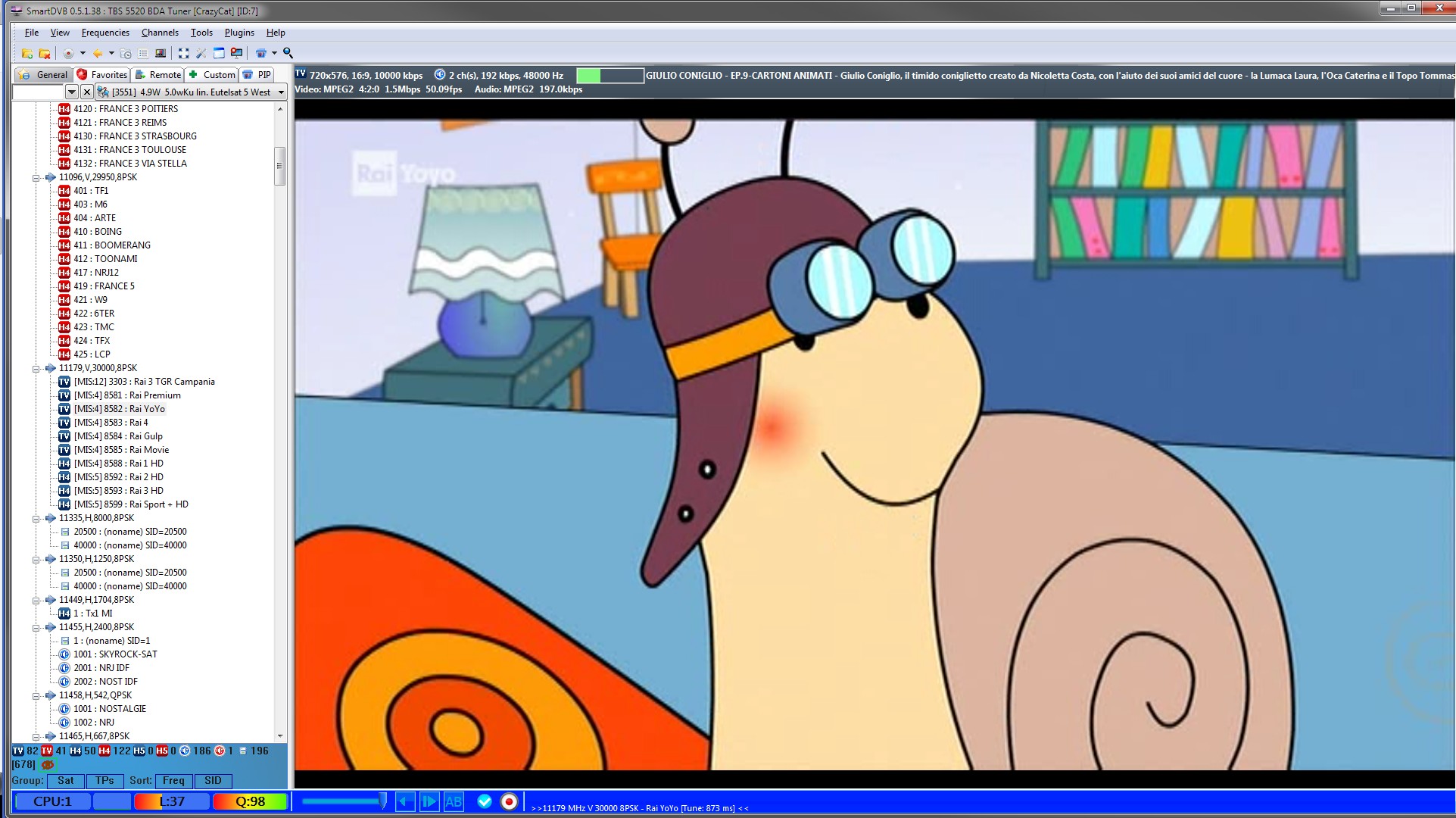The image size is (1456, 818).
Task: Click the open folder with plus icon
Action: [27, 53]
